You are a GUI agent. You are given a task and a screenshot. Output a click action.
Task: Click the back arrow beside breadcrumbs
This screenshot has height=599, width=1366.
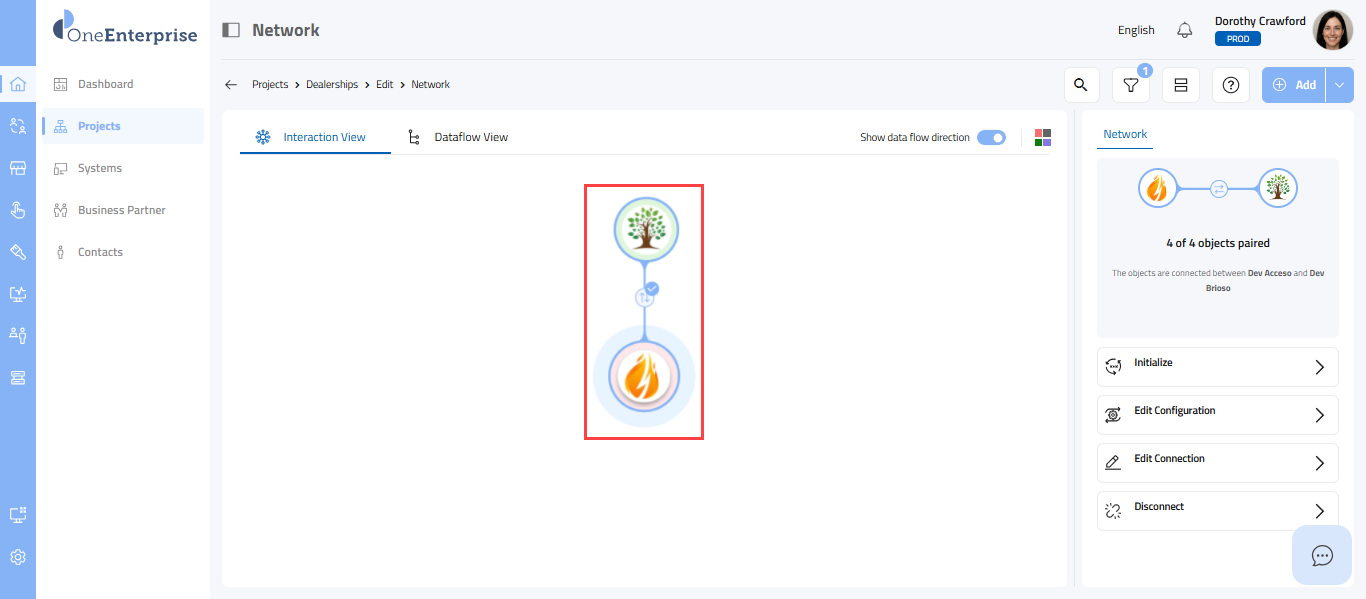231,85
